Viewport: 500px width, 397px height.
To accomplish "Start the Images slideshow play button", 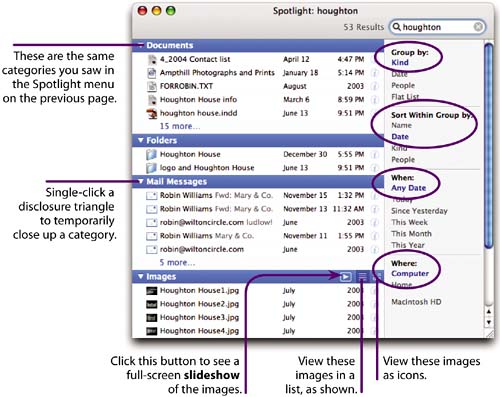I will pyautogui.click(x=345, y=277).
